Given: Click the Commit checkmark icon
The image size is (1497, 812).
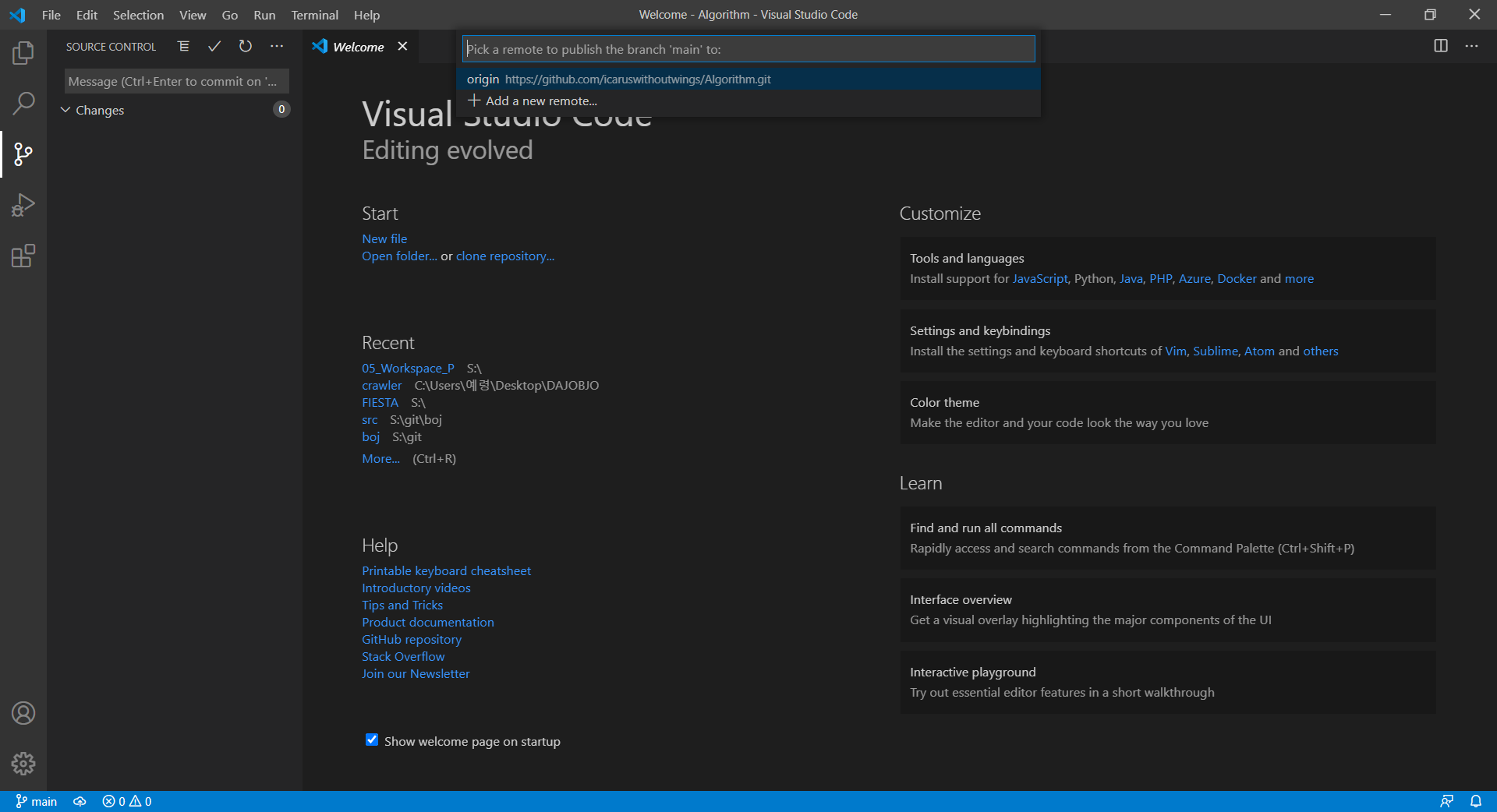Looking at the screenshot, I should (x=214, y=47).
